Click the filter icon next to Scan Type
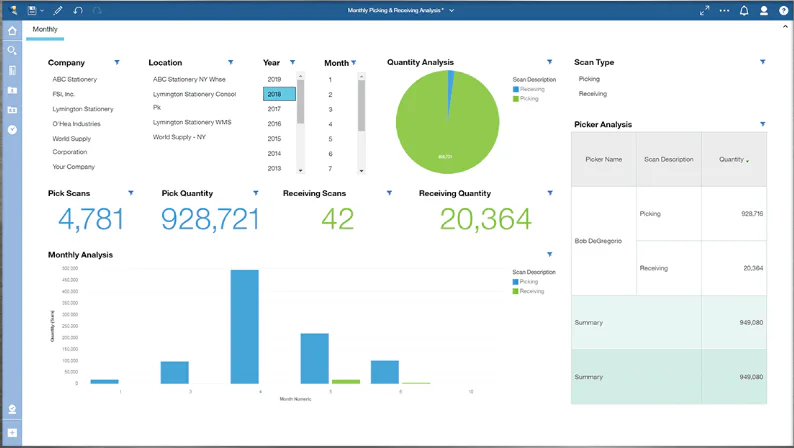Screen dimensions: 794x448 click(763, 62)
